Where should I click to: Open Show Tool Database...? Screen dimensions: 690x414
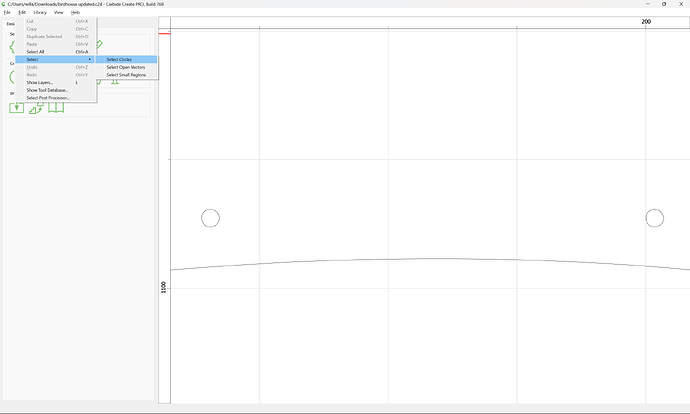point(56,90)
